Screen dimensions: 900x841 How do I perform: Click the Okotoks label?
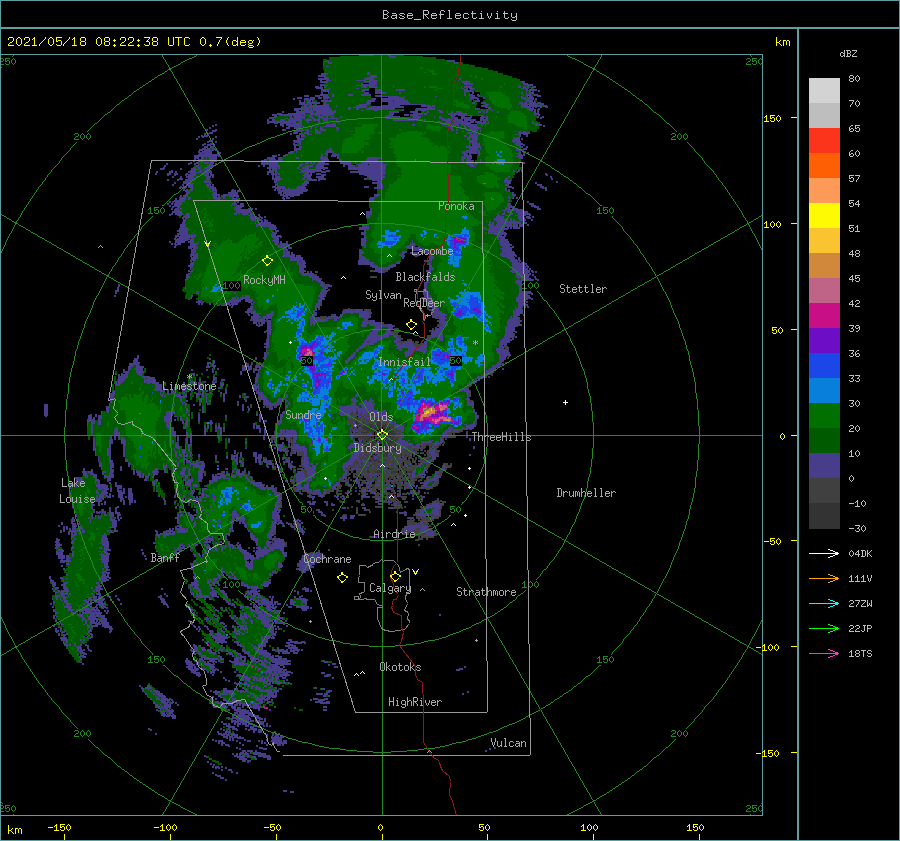[x=400, y=667]
